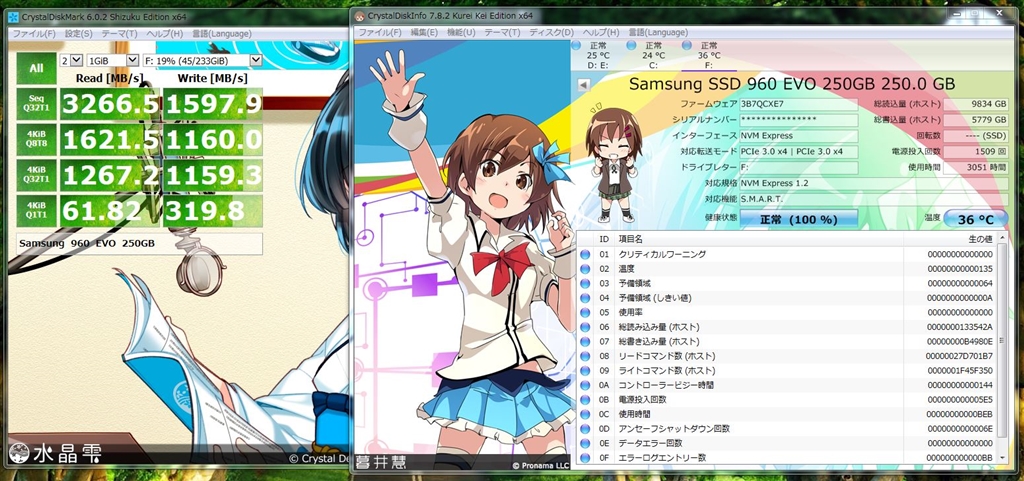This screenshot has width=1024, height=481.
Task: Click the 正常 (100 %) health status button
Action: [x=799, y=219]
